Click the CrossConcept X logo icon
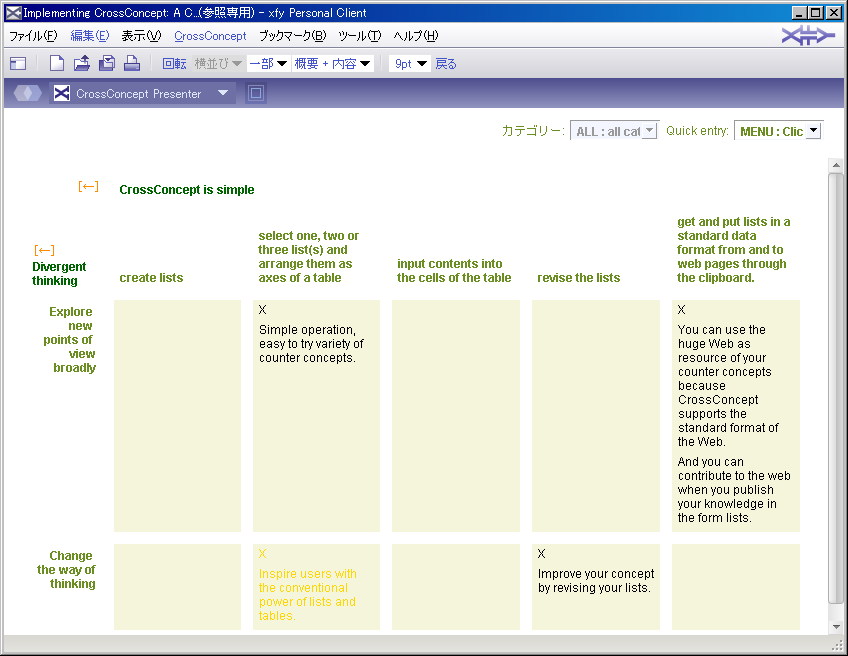Viewport: 848px width, 656px height. tap(62, 94)
